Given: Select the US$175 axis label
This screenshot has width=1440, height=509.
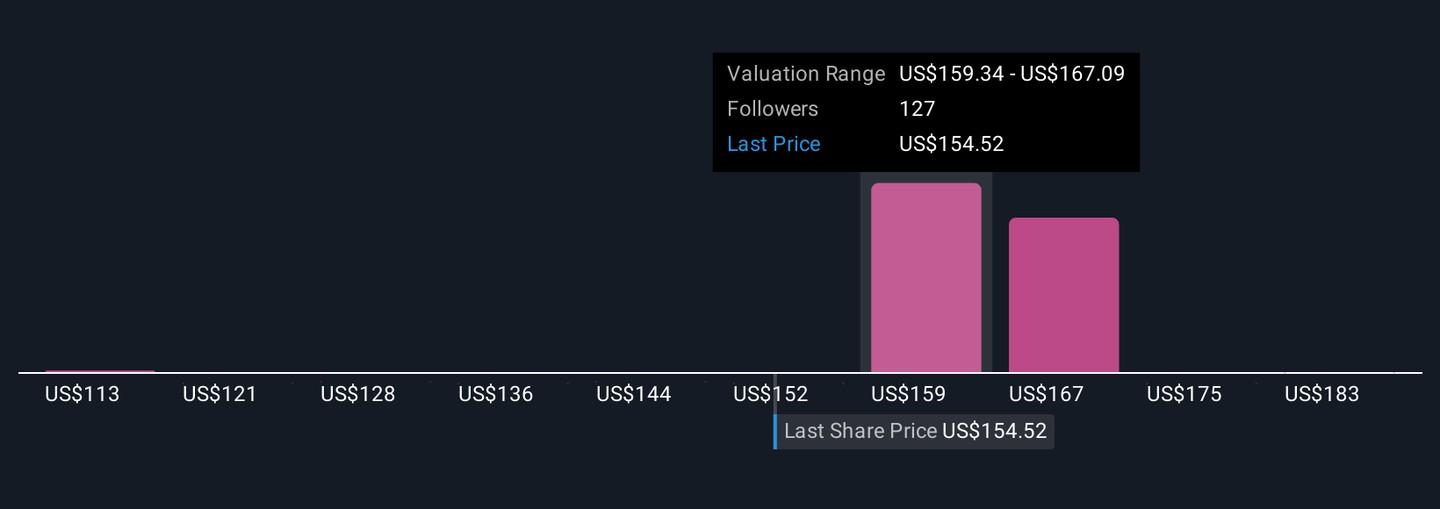Looking at the screenshot, I should [x=1184, y=394].
